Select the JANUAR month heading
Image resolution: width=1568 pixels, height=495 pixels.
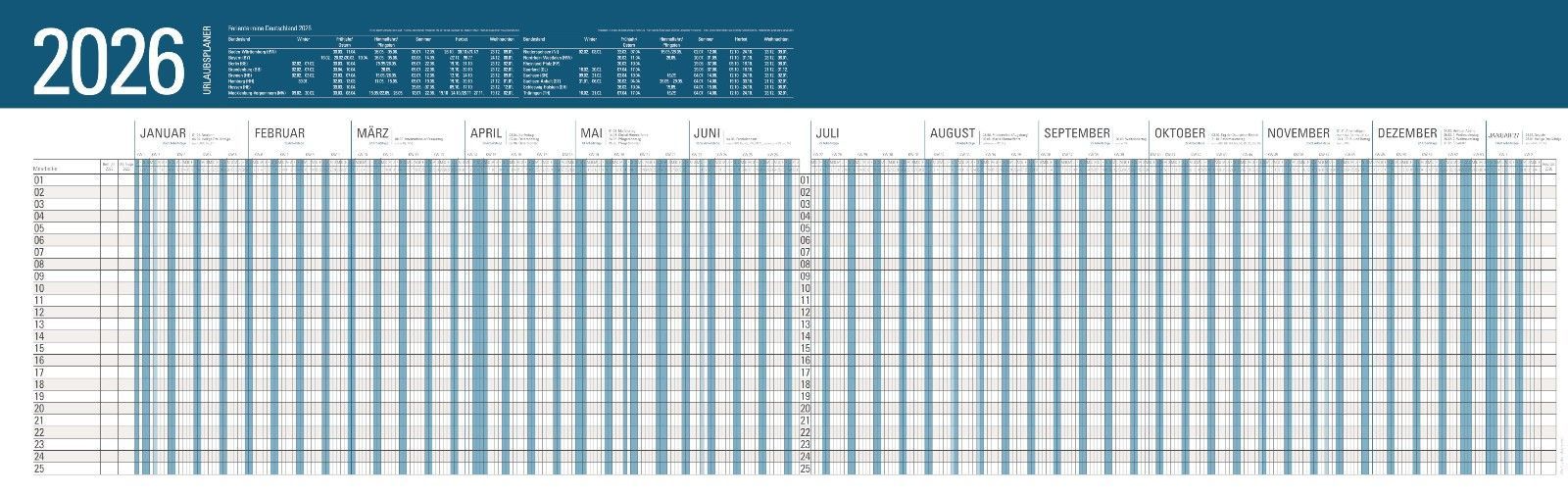(164, 133)
